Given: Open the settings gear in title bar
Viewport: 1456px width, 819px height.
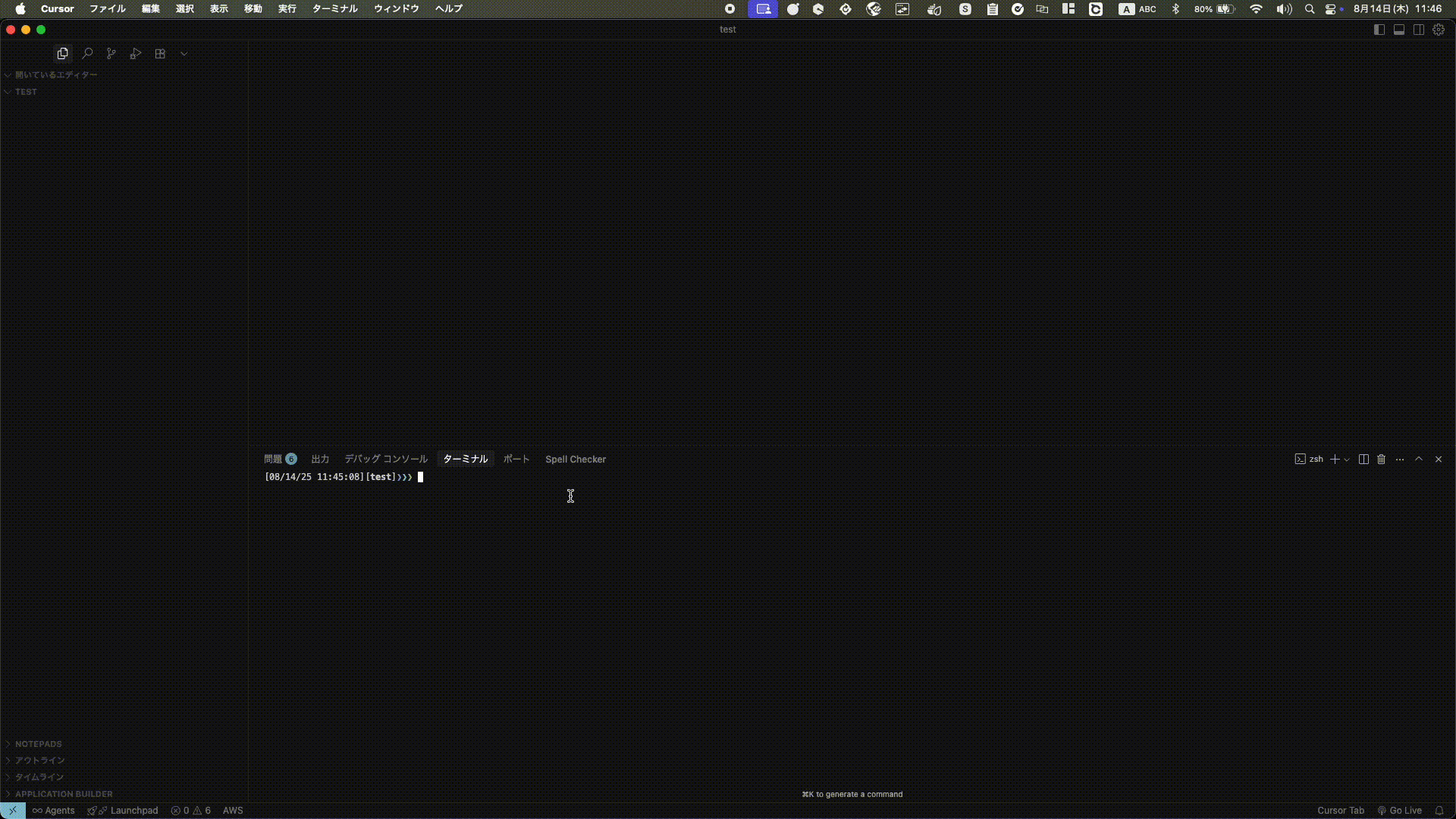Looking at the screenshot, I should [x=1439, y=30].
